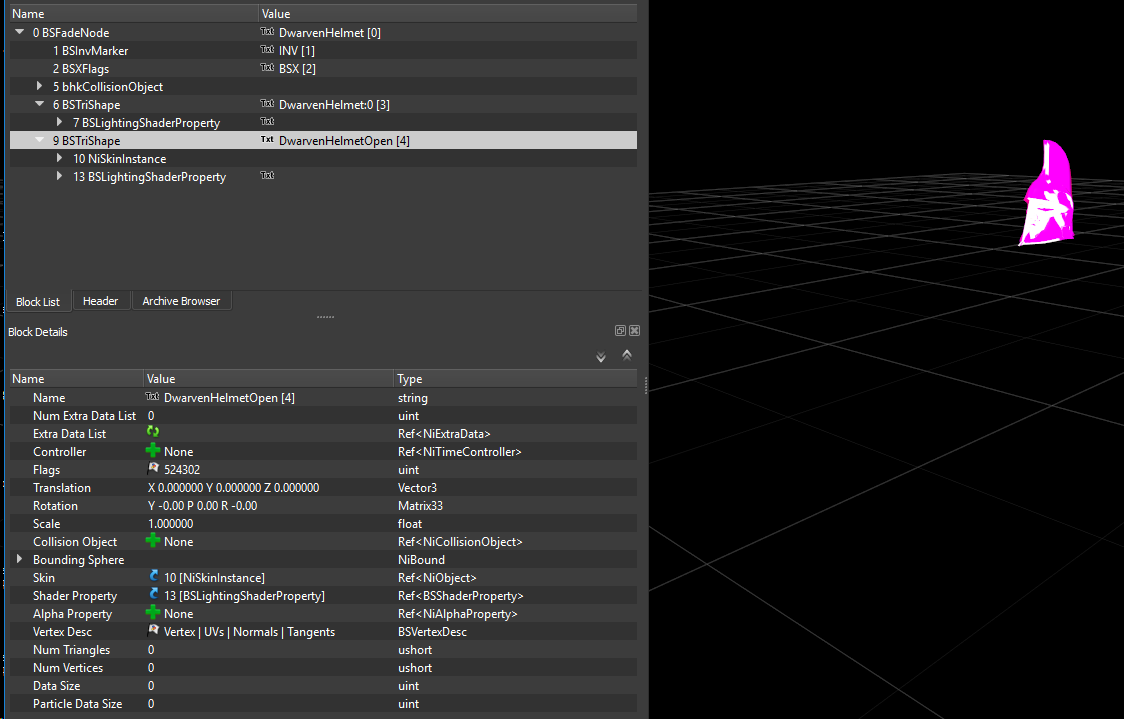
Task: Select the Rotation value Y -0.00 P 0.00
Action: pyautogui.click(x=202, y=505)
